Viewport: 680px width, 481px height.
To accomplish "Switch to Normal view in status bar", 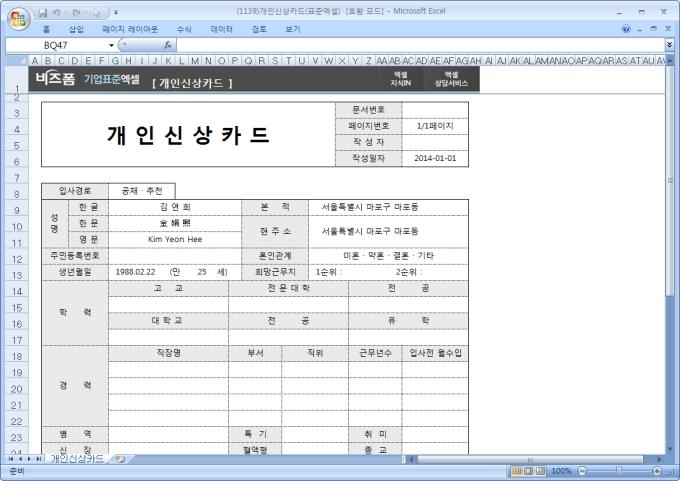I will (517, 471).
